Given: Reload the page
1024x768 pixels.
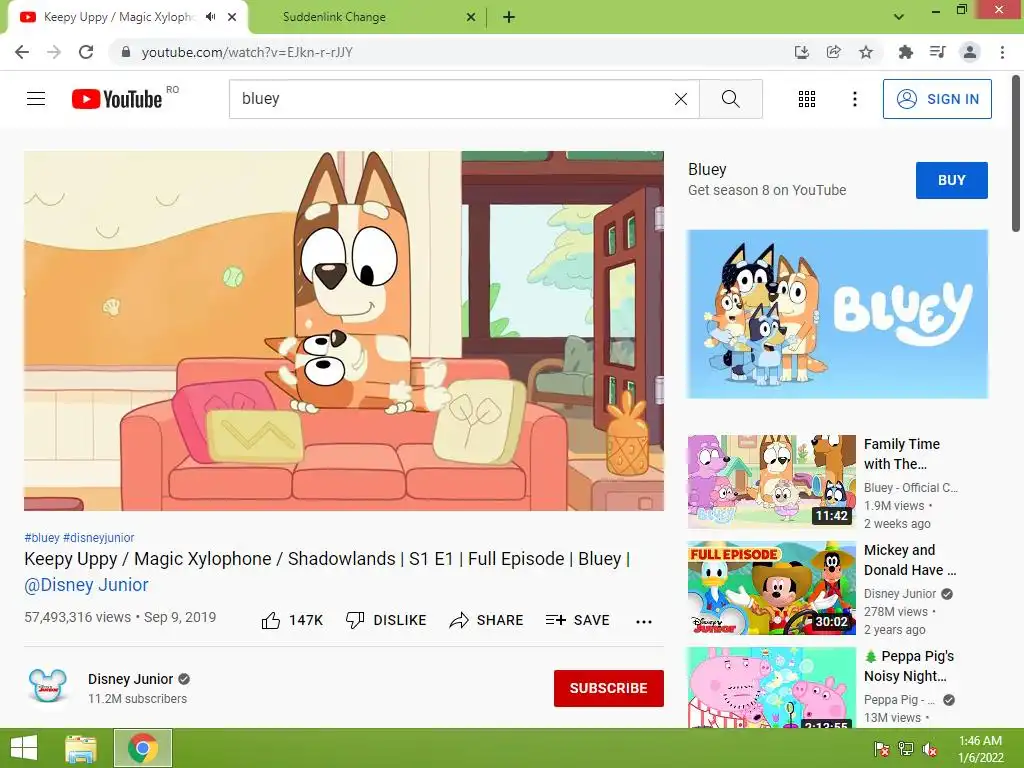Looking at the screenshot, I should pos(86,52).
